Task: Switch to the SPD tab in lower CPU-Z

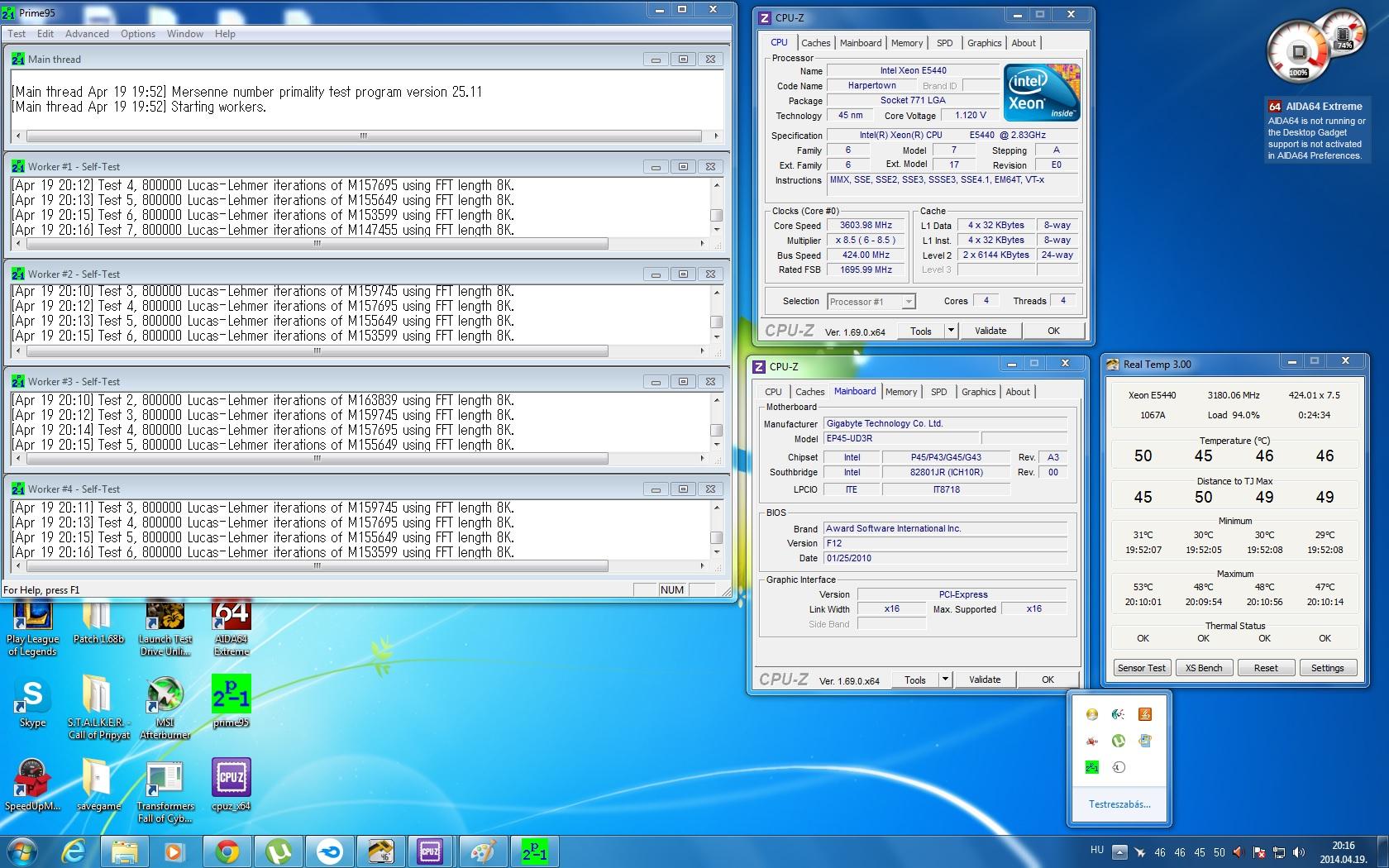Action: click(938, 392)
